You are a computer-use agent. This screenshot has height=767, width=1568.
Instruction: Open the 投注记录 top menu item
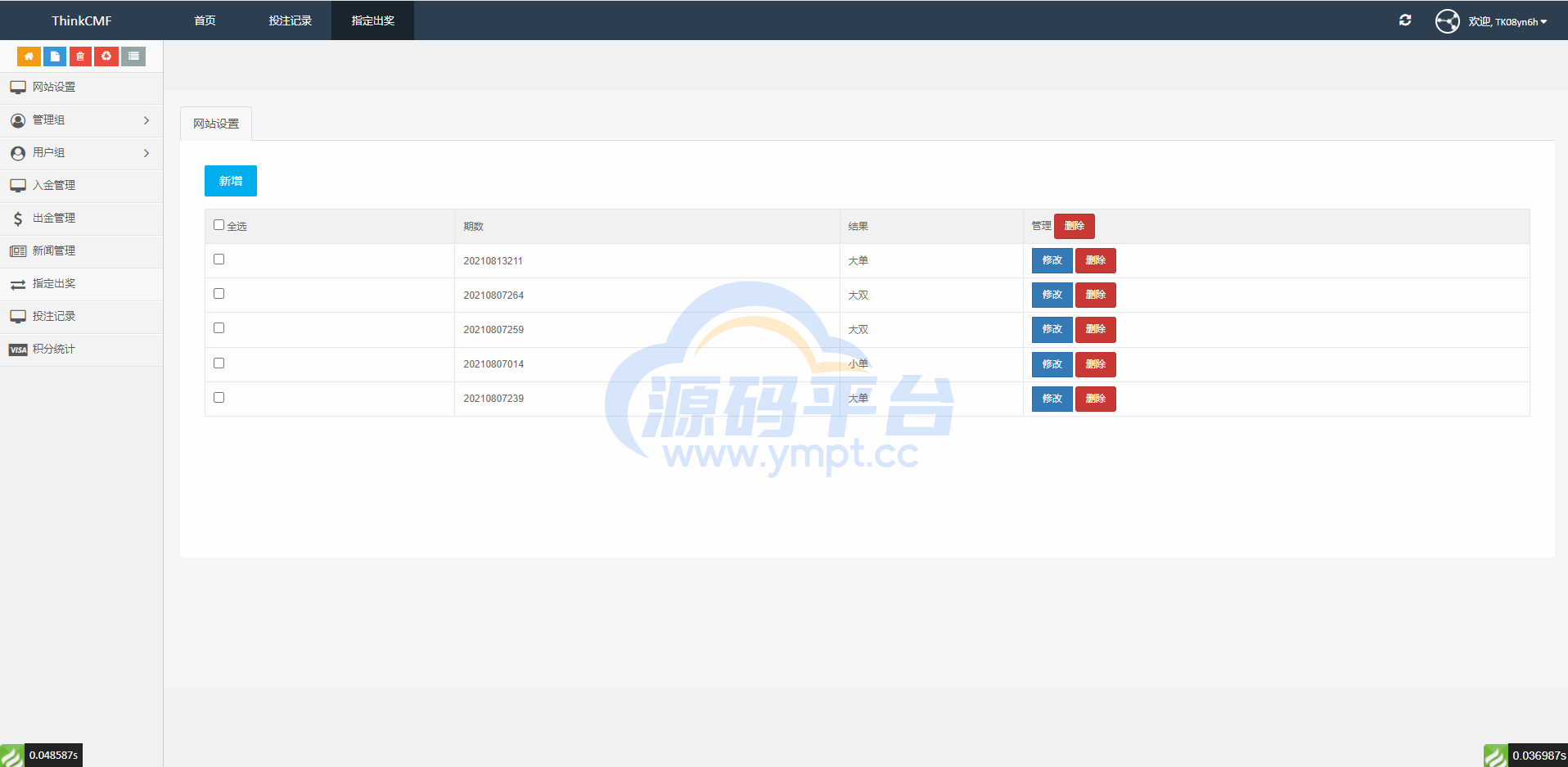click(291, 20)
